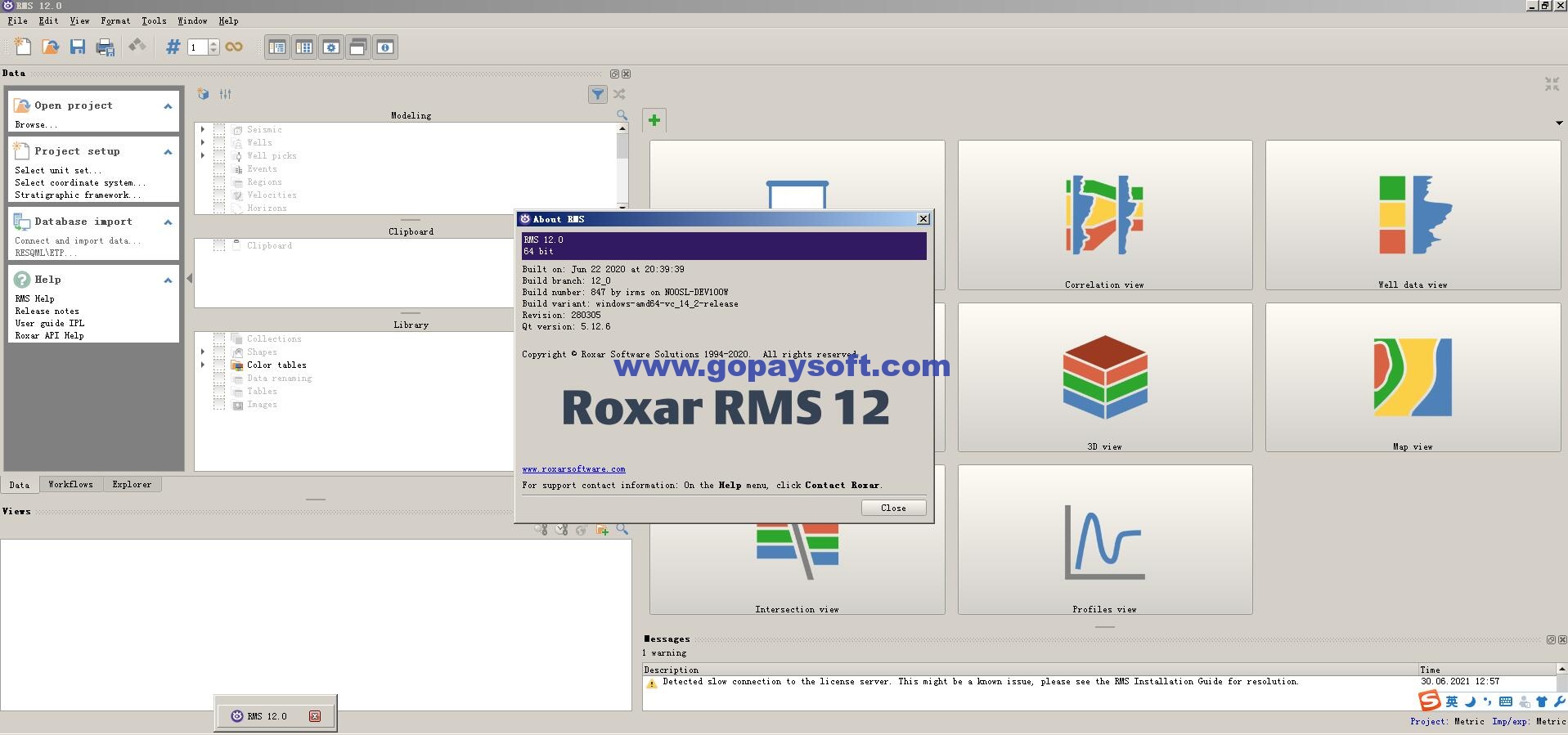Open the Map view tile

(1413, 377)
